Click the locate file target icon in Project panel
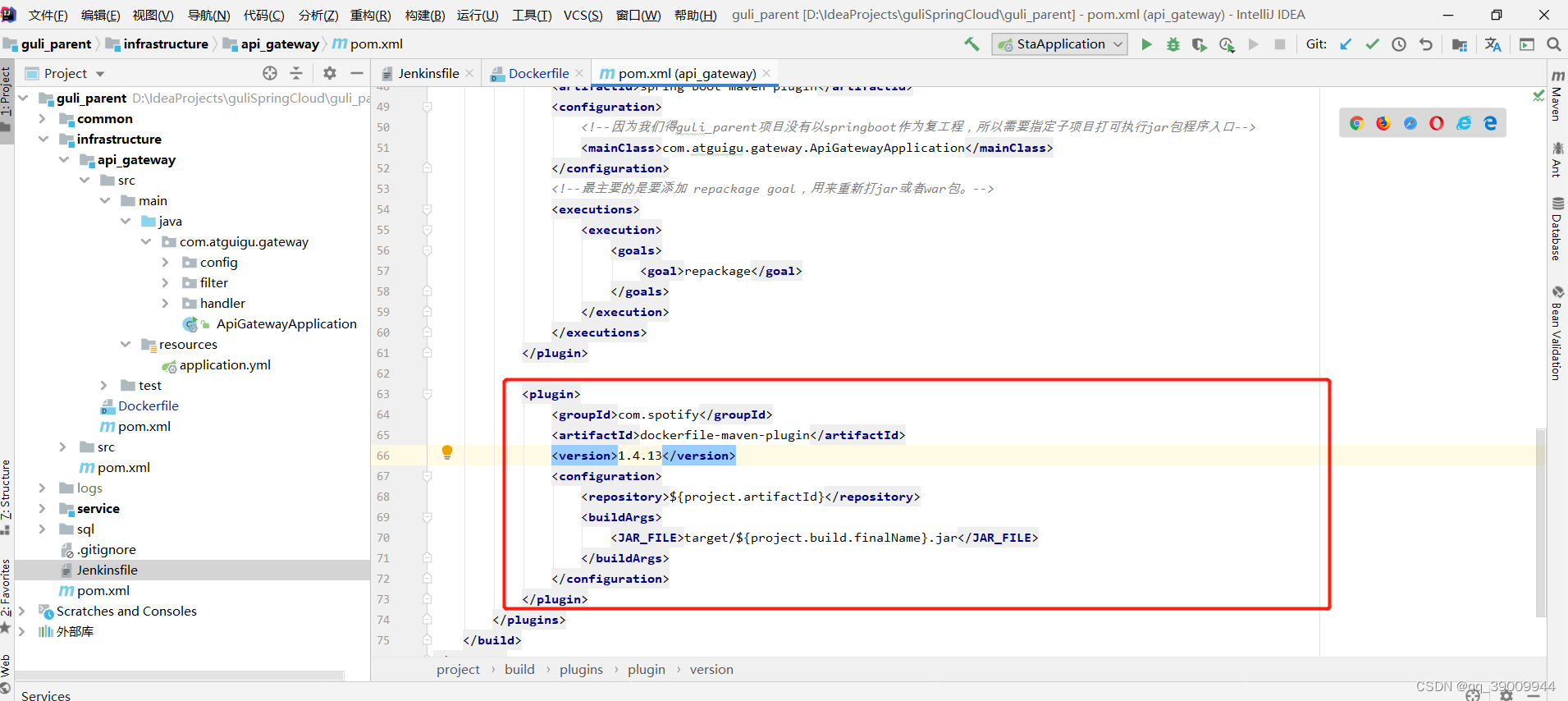The width and height of the screenshot is (1568, 701). pyautogui.click(x=270, y=73)
